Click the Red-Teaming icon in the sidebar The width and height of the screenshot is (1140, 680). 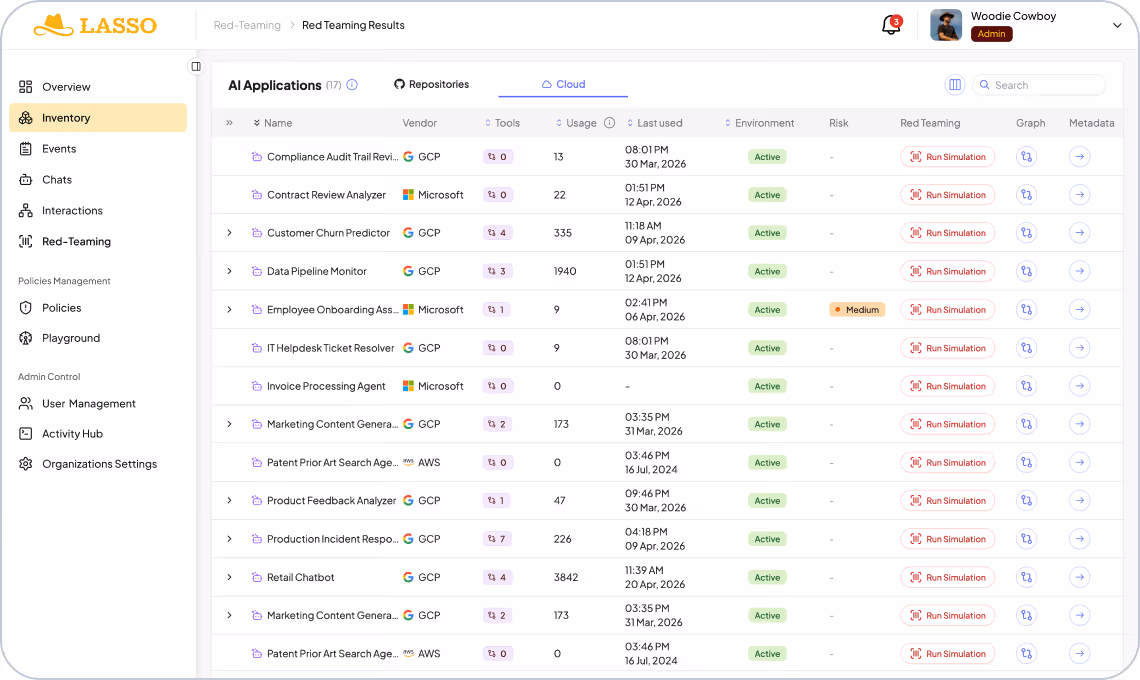coord(25,241)
